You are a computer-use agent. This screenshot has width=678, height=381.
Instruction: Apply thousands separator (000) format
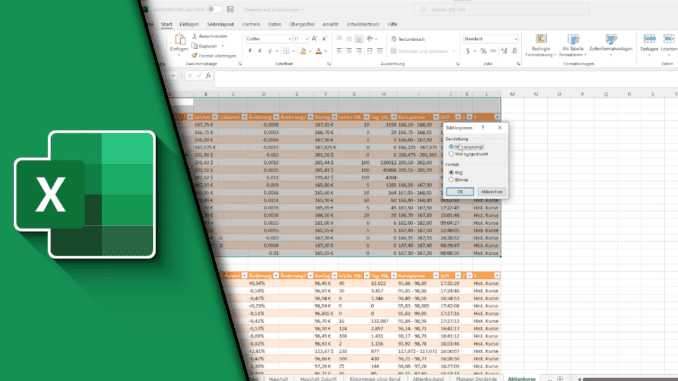tap(493, 51)
